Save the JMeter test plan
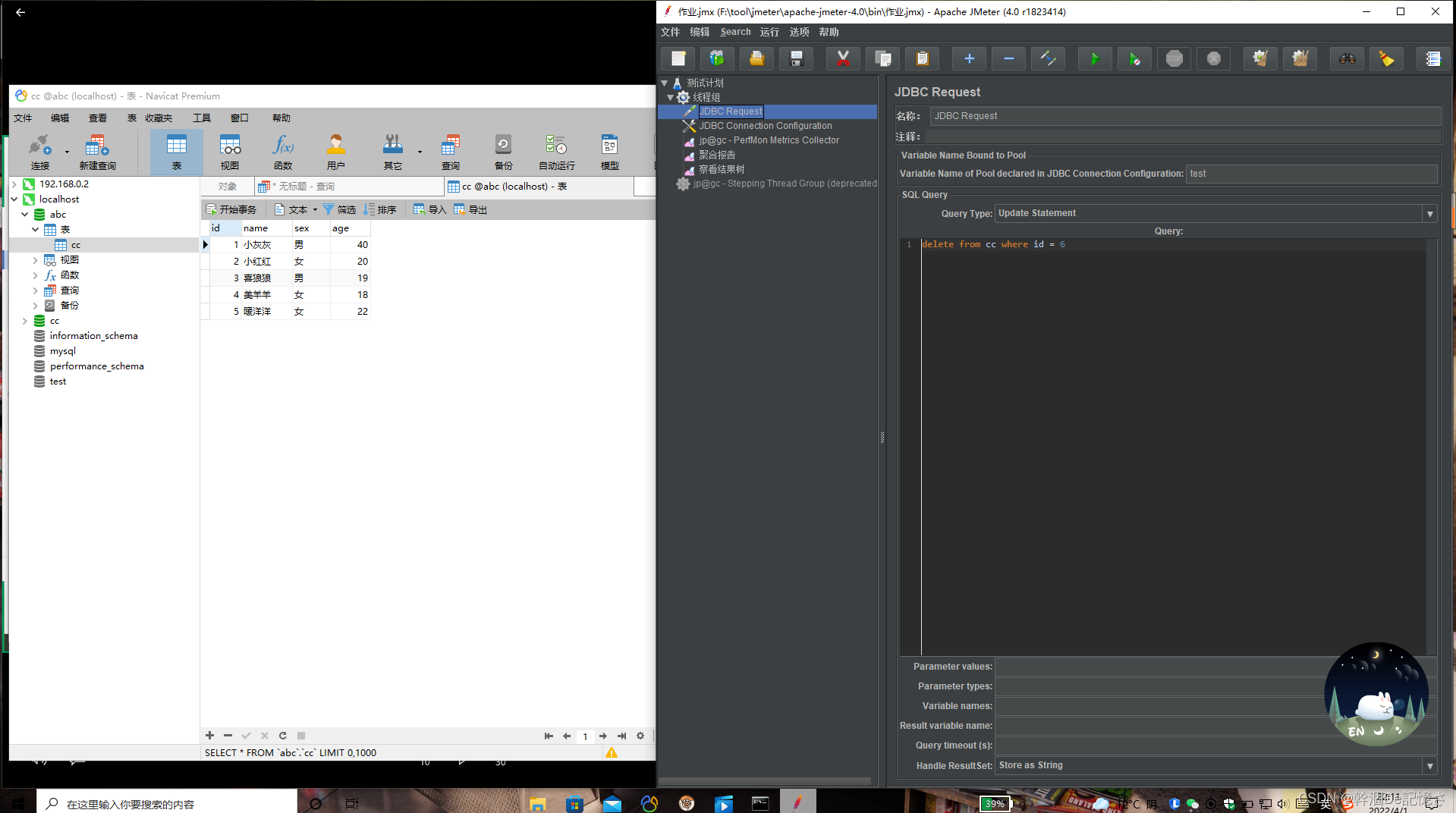 pyautogui.click(x=796, y=58)
